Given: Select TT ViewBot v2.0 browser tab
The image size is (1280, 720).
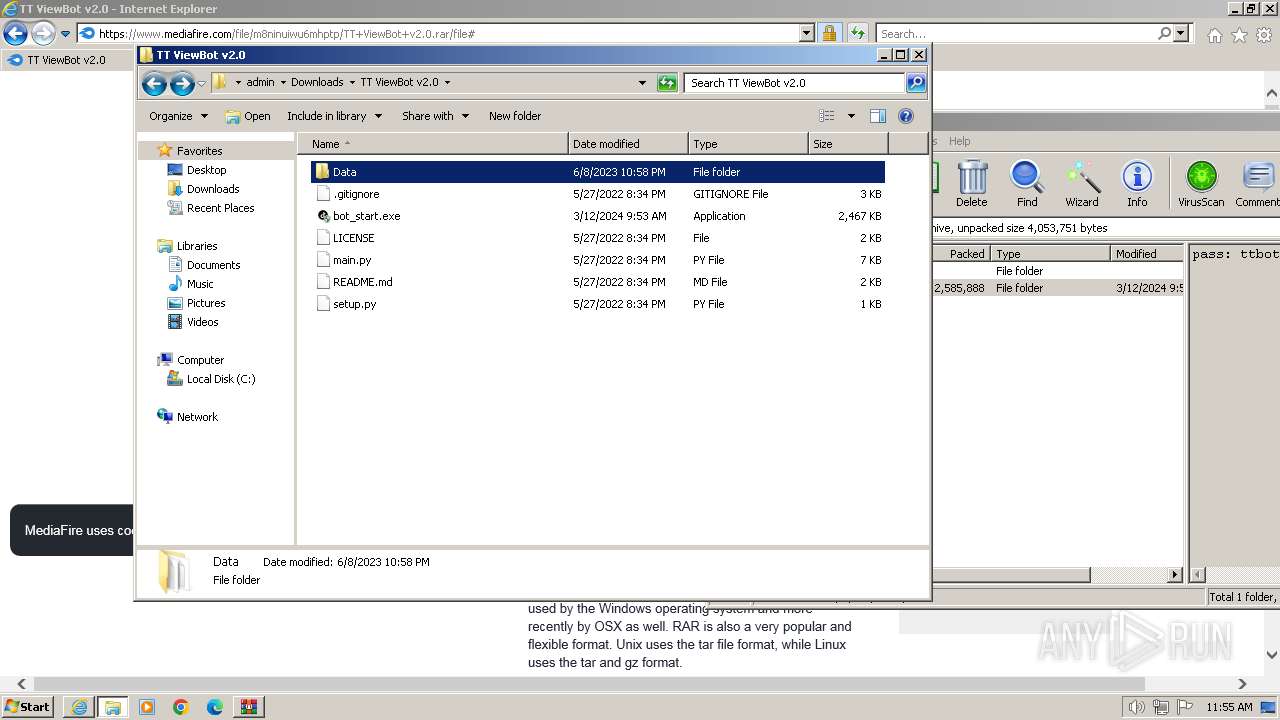Looking at the screenshot, I should tap(66, 60).
